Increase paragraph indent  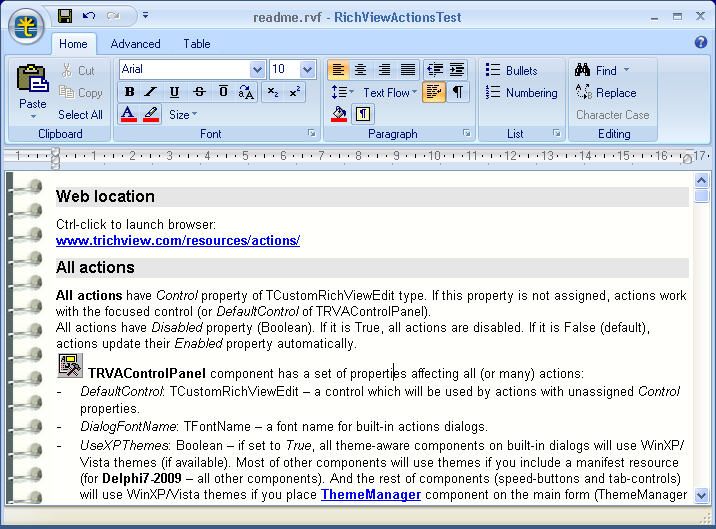click(x=457, y=70)
